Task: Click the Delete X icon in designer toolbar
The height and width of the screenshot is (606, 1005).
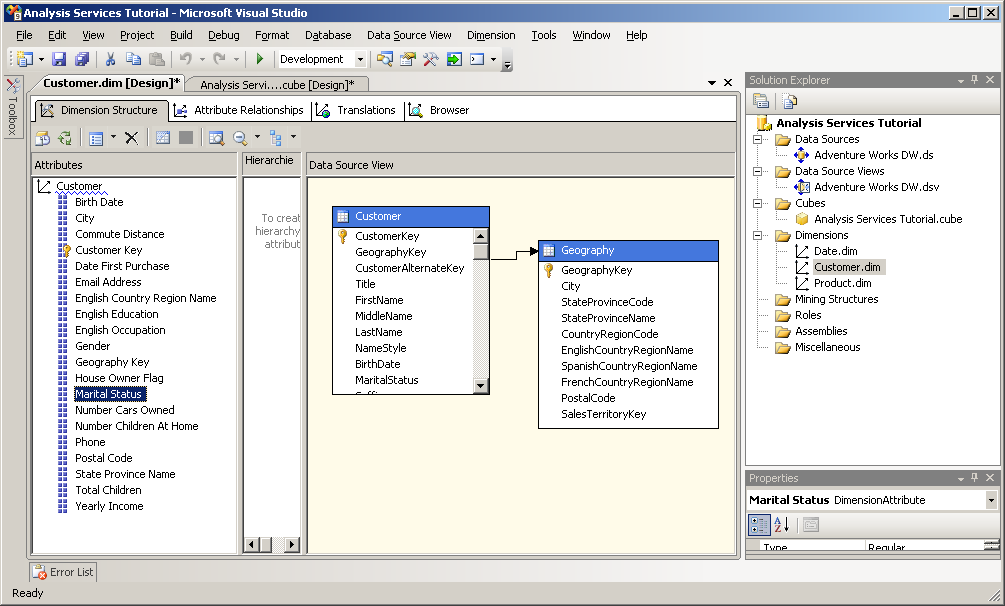Action: [x=131, y=137]
